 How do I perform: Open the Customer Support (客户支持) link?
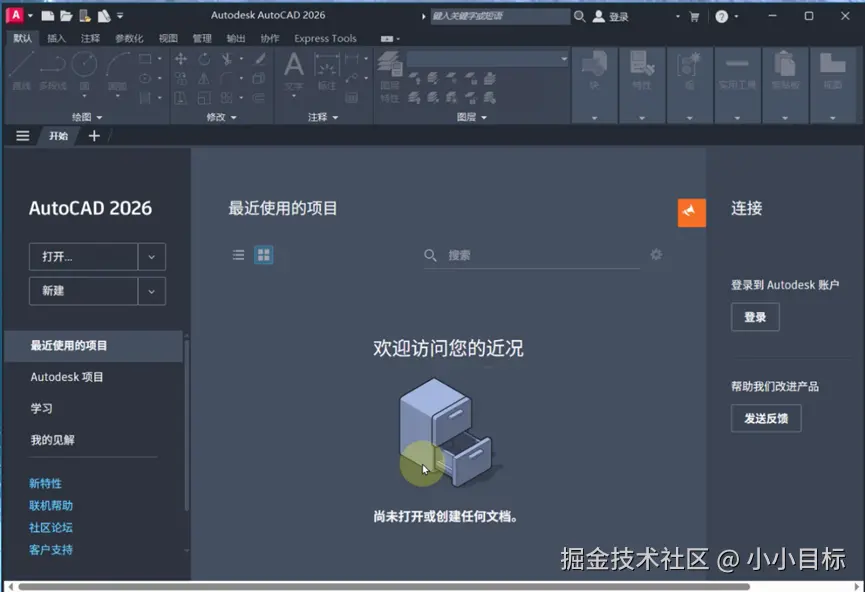tap(51, 550)
